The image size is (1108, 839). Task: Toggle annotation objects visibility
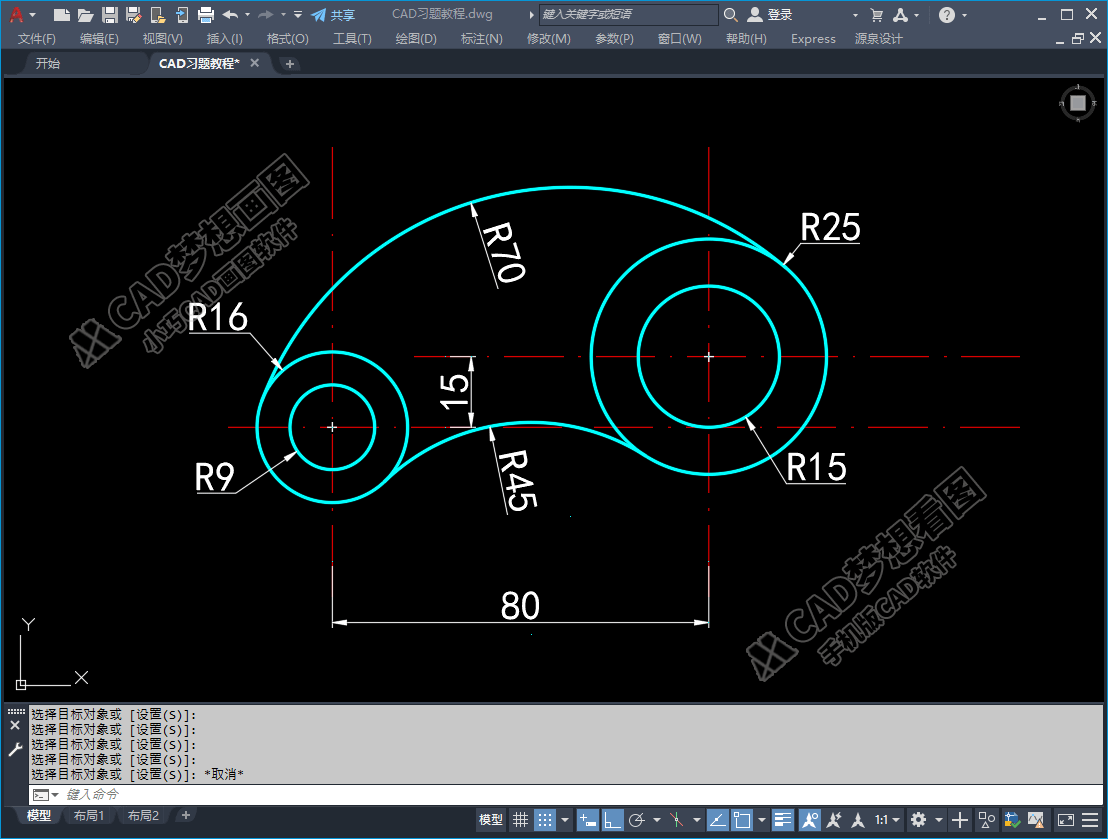(x=809, y=820)
